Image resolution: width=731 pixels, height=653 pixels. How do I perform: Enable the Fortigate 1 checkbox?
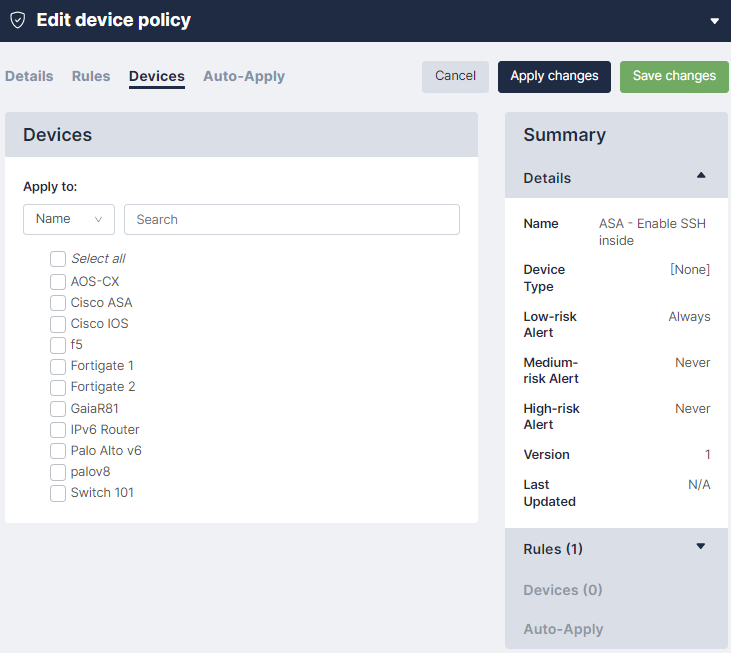pyautogui.click(x=58, y=366)
